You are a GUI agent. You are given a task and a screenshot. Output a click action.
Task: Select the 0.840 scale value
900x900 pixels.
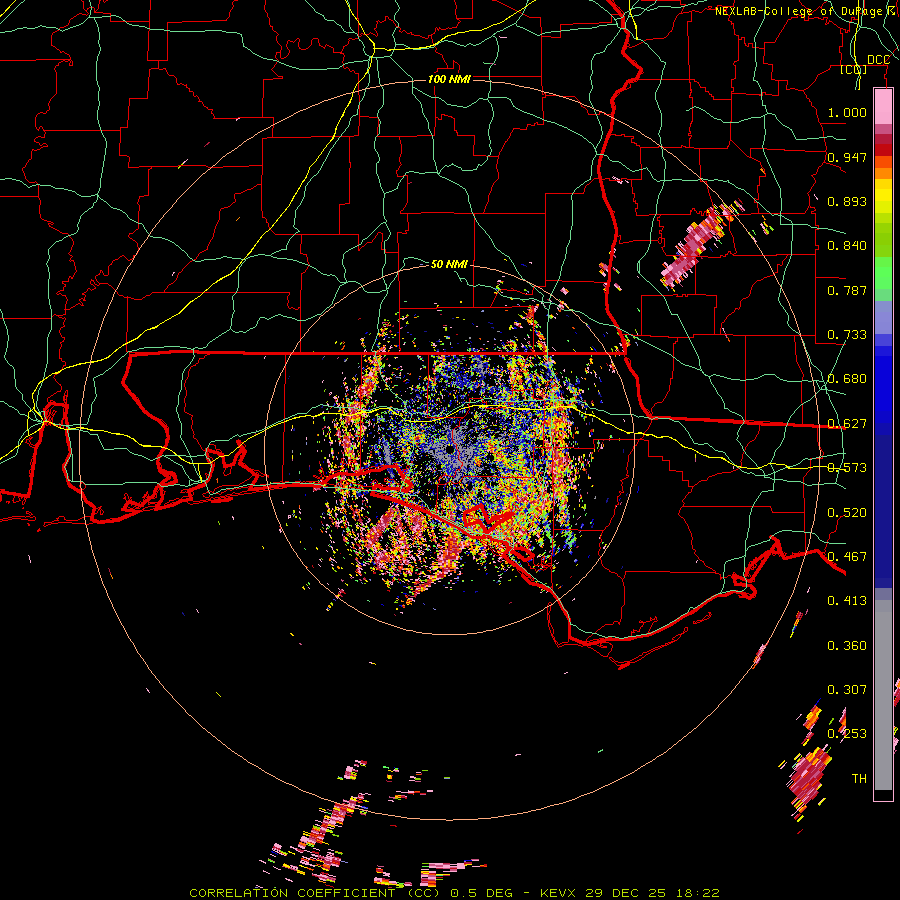click(x=847, y=246)
